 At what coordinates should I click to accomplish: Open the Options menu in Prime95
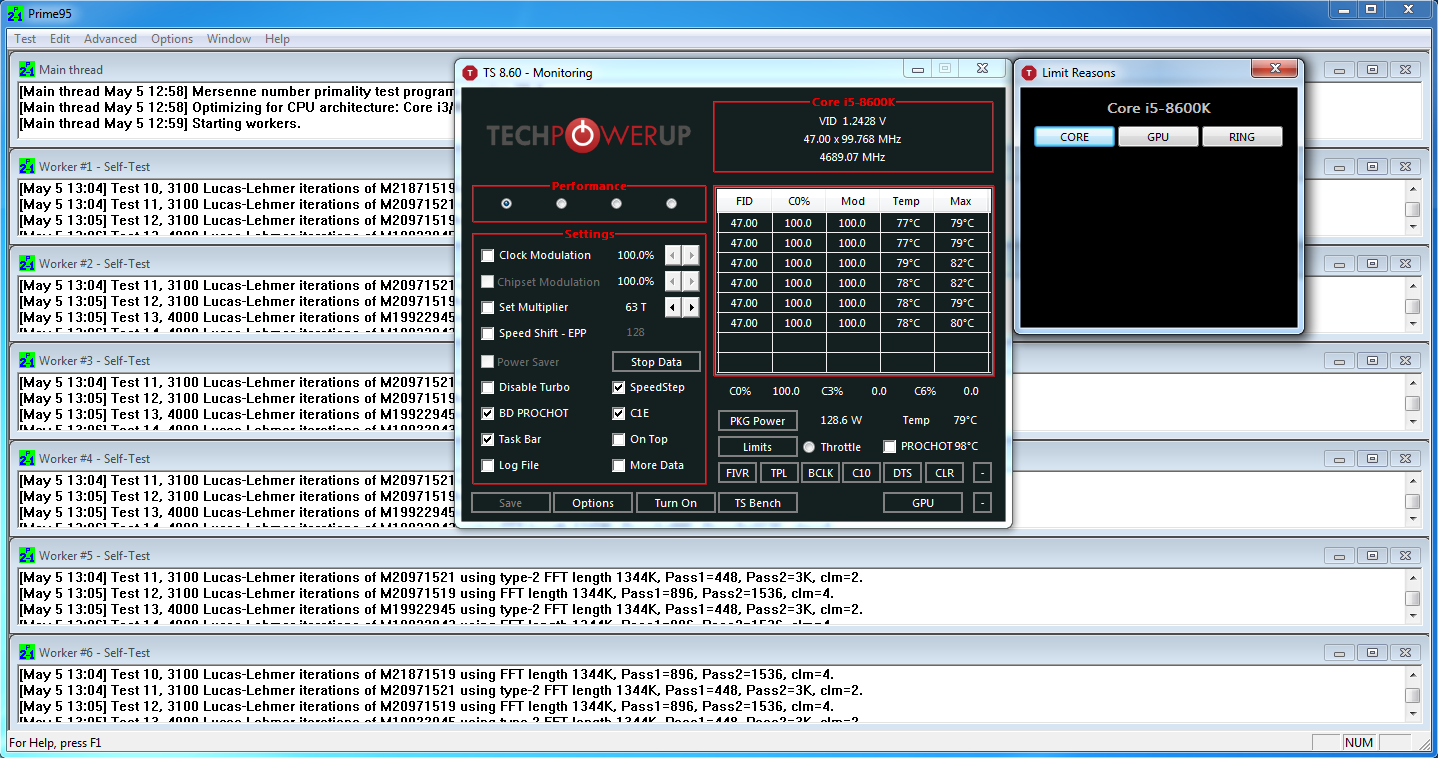pos(172,39)
